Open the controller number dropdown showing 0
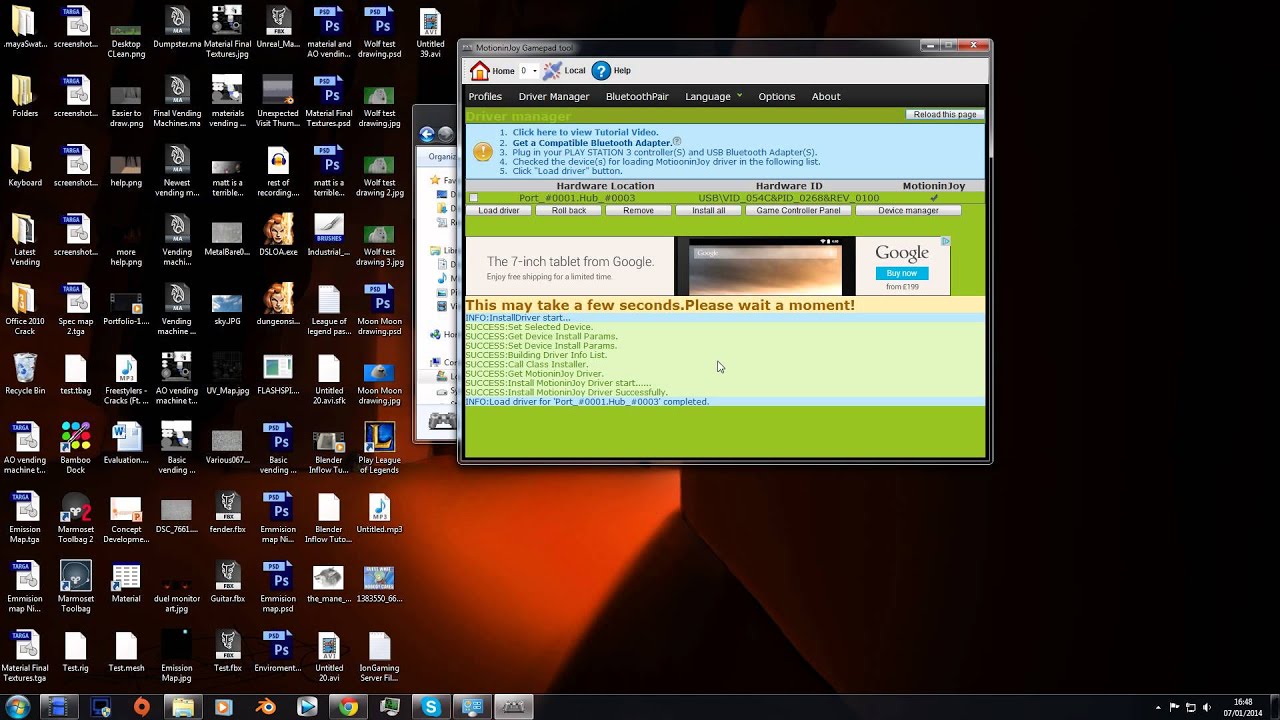Image resolution: width=1280 pixels, height=720 pixels. tap(528, 70)
